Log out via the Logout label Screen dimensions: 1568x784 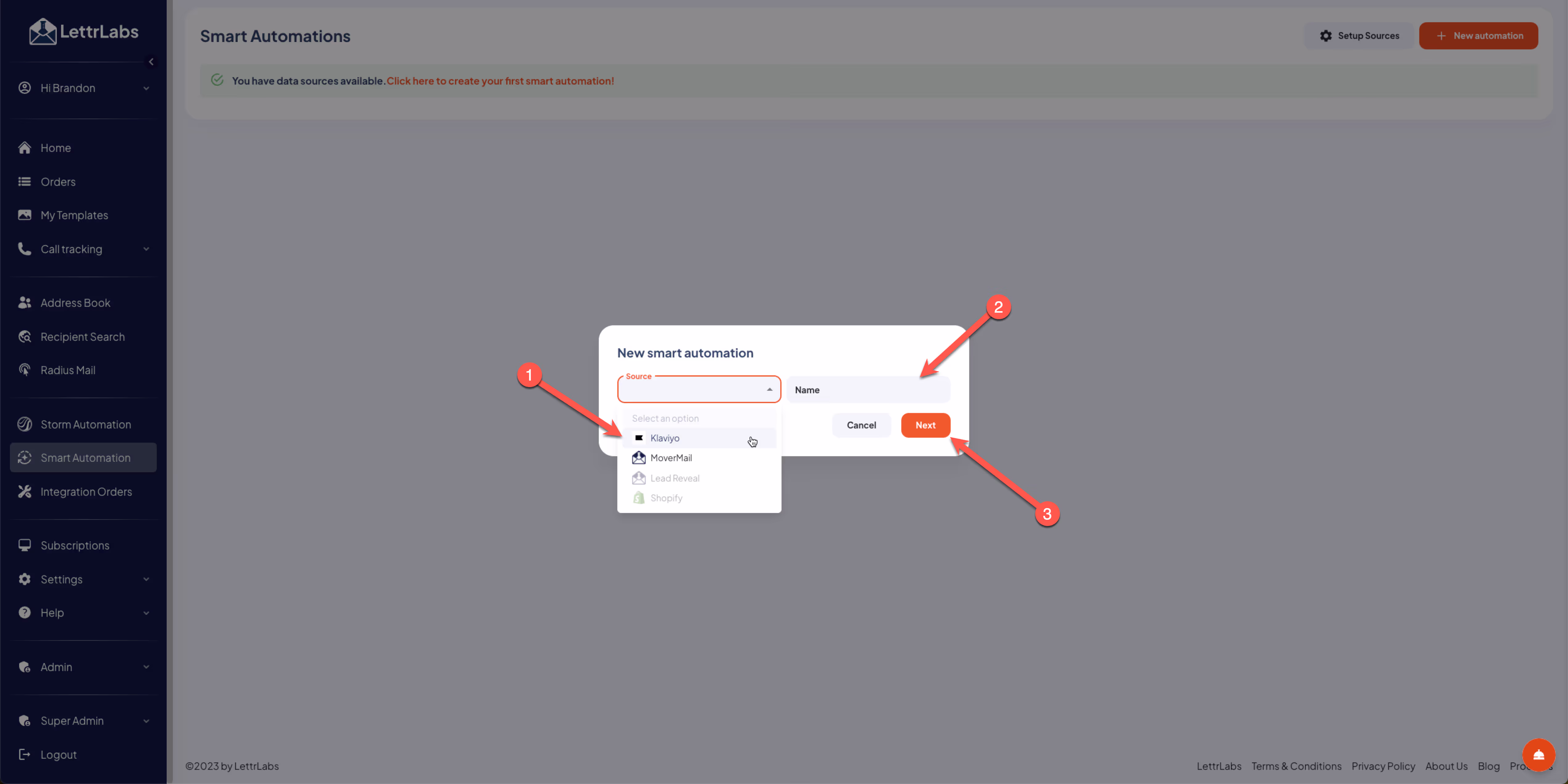point(58,755)
